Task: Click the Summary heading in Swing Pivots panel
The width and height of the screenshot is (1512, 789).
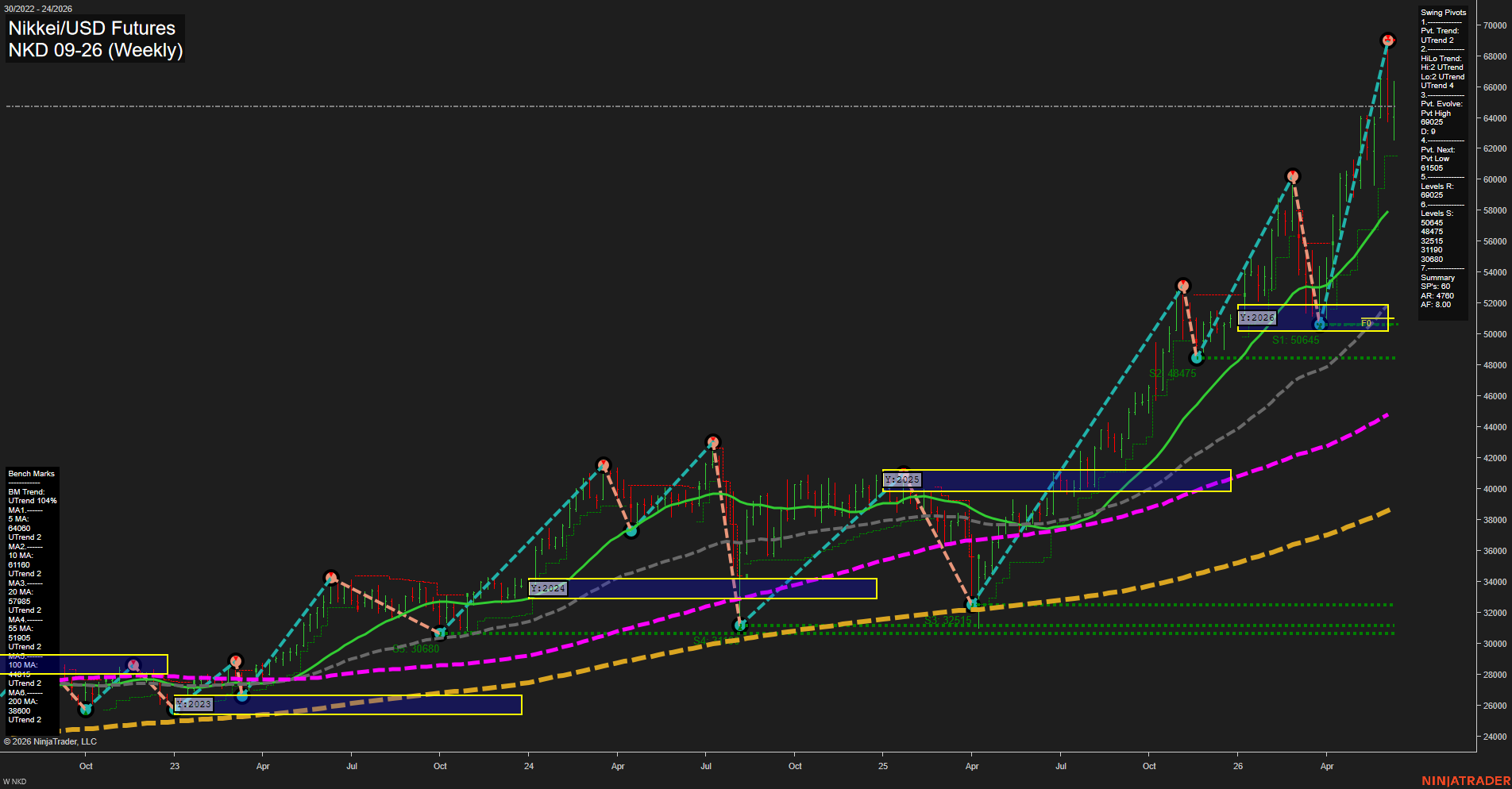Action: point(1437,278)
